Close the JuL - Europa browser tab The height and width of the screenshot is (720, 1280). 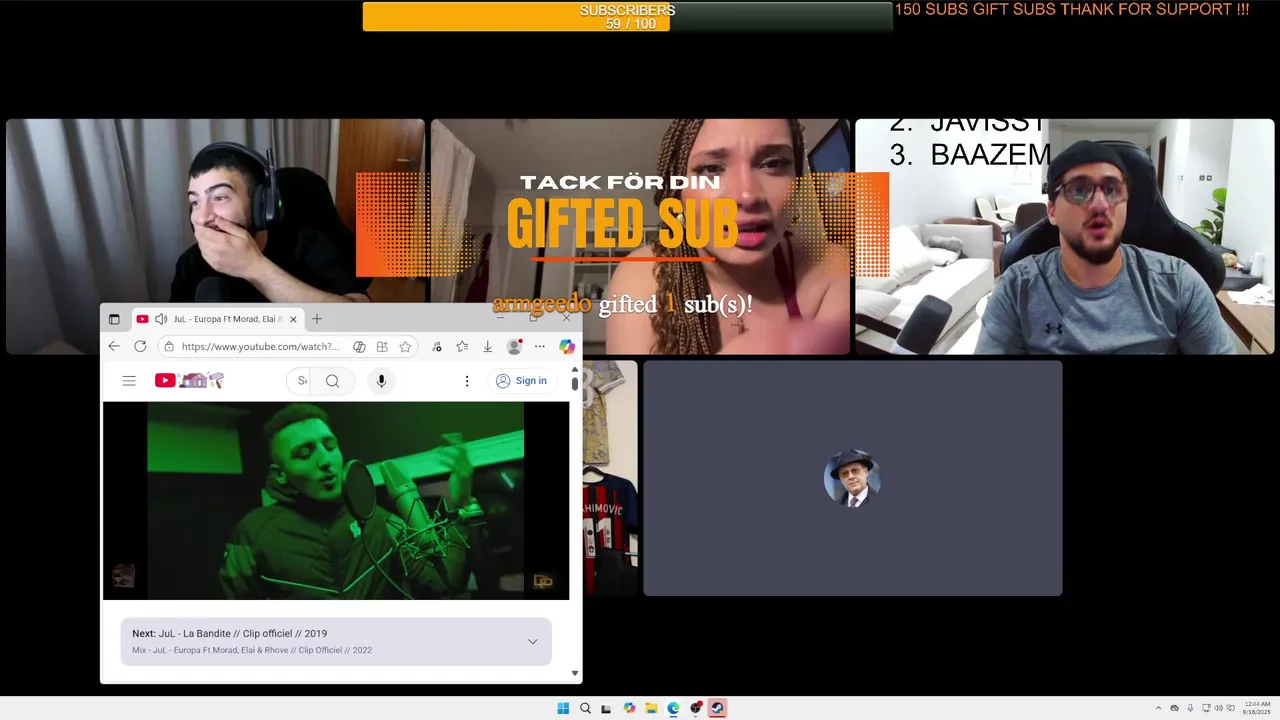293,319
